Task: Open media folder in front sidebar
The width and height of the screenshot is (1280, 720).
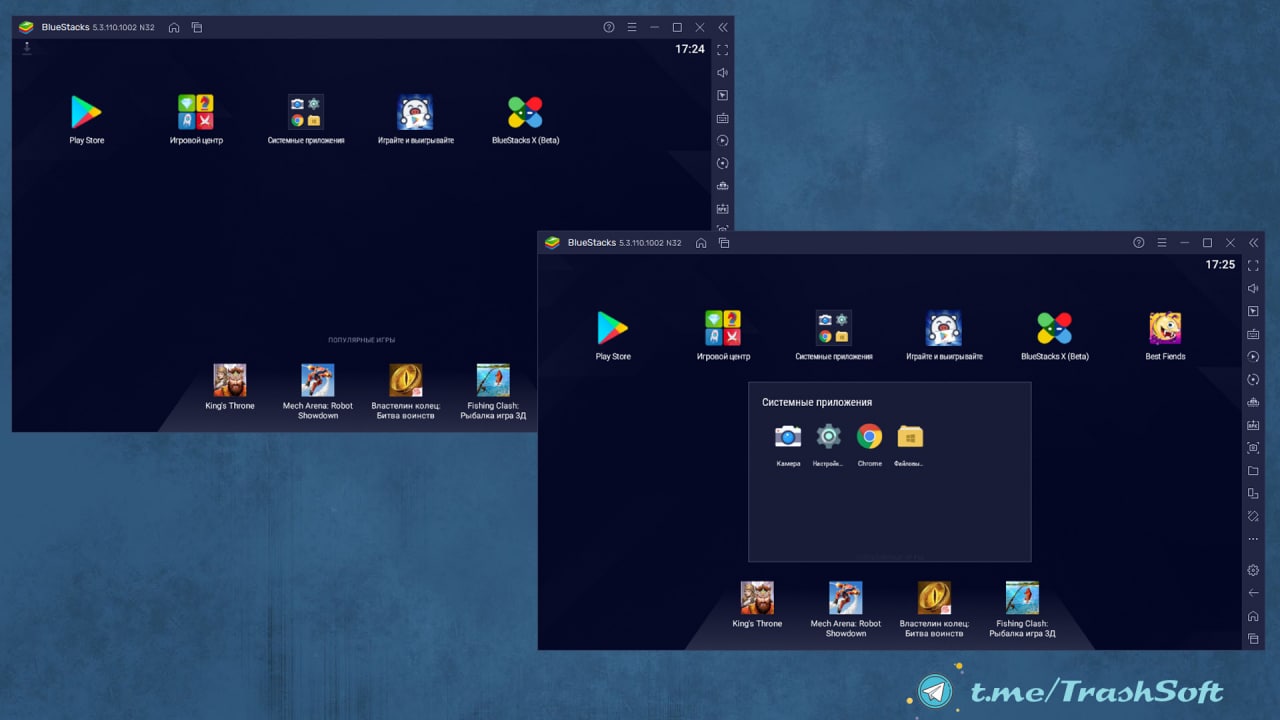Action: click(1253, 471)
